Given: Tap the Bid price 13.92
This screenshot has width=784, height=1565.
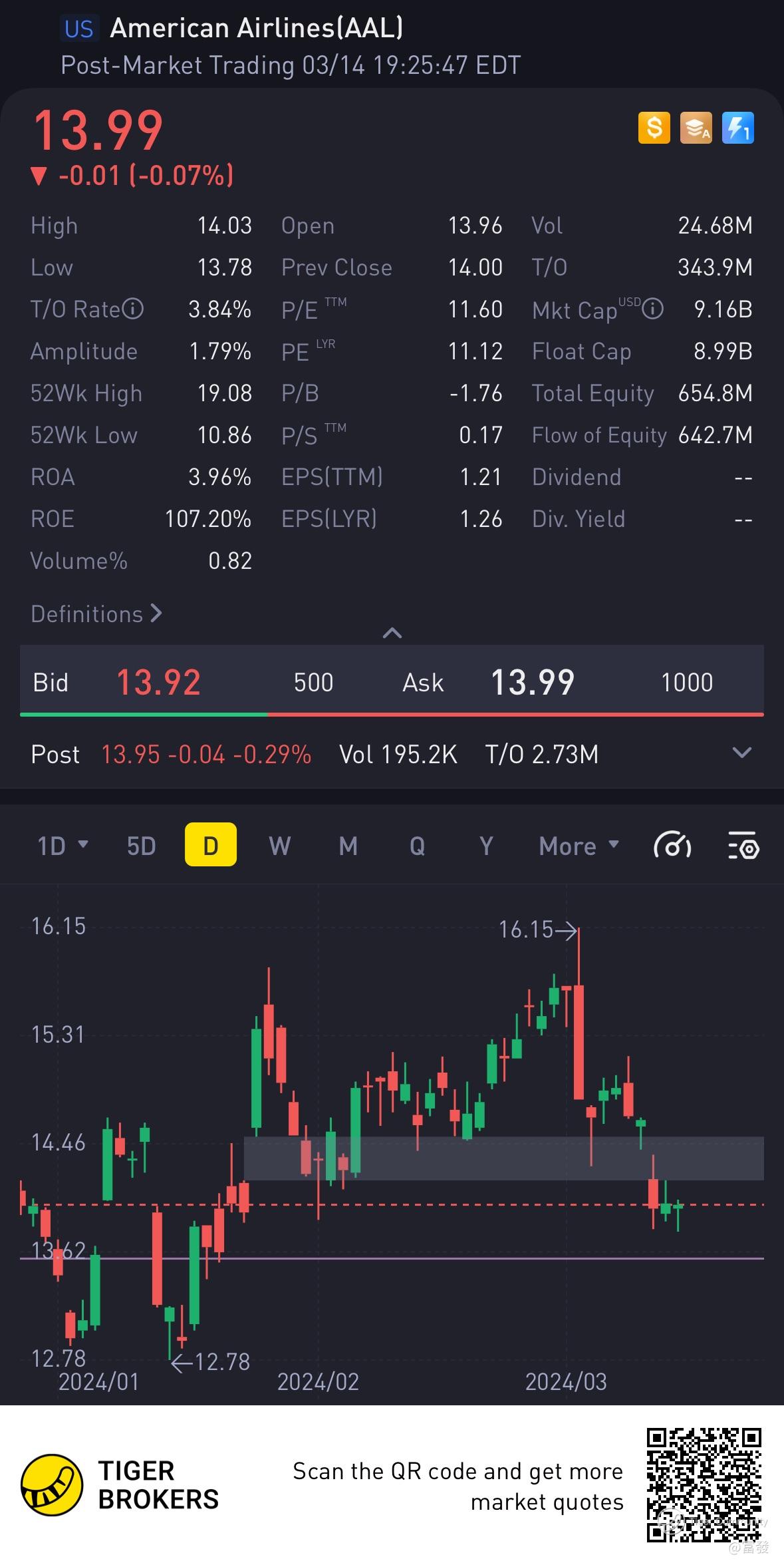Looking at the screenshot, I should pyautogui.click(x=158, y=683).
